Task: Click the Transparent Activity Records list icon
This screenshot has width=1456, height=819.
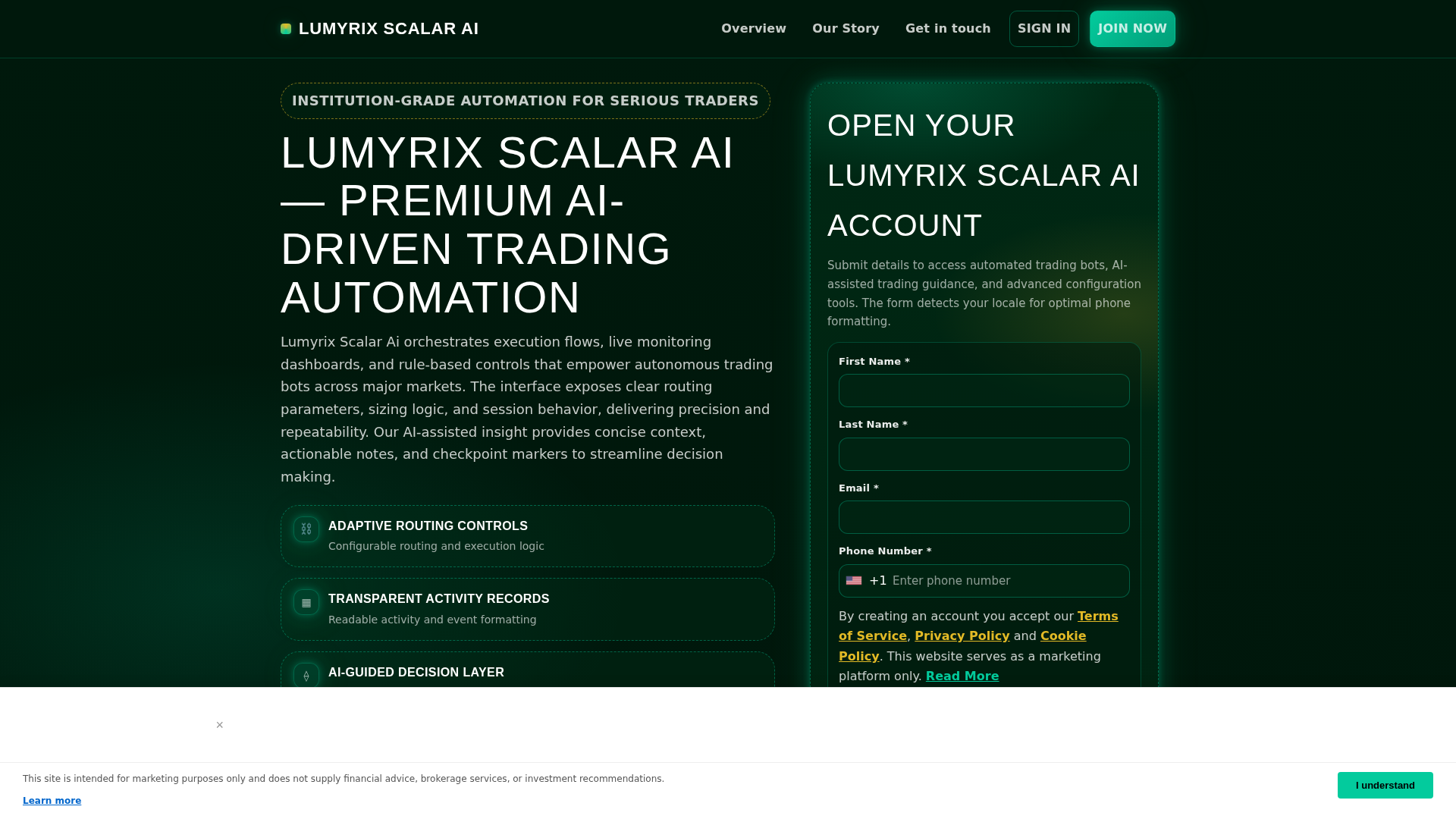Action: pyautogui.click(x=306, y=603)
